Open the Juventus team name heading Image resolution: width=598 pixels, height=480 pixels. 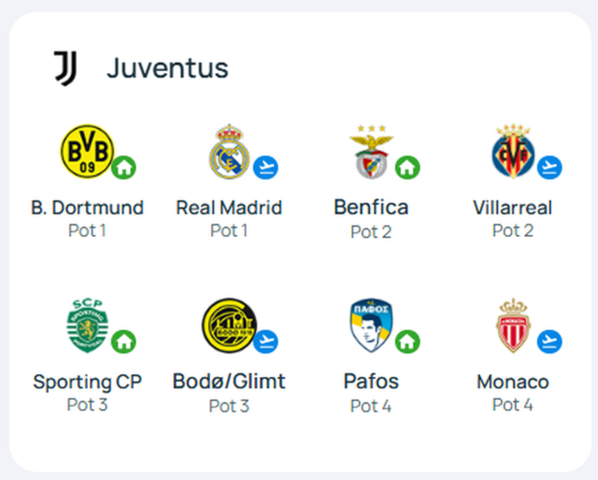pyautogui.click(x=167, y=68)
